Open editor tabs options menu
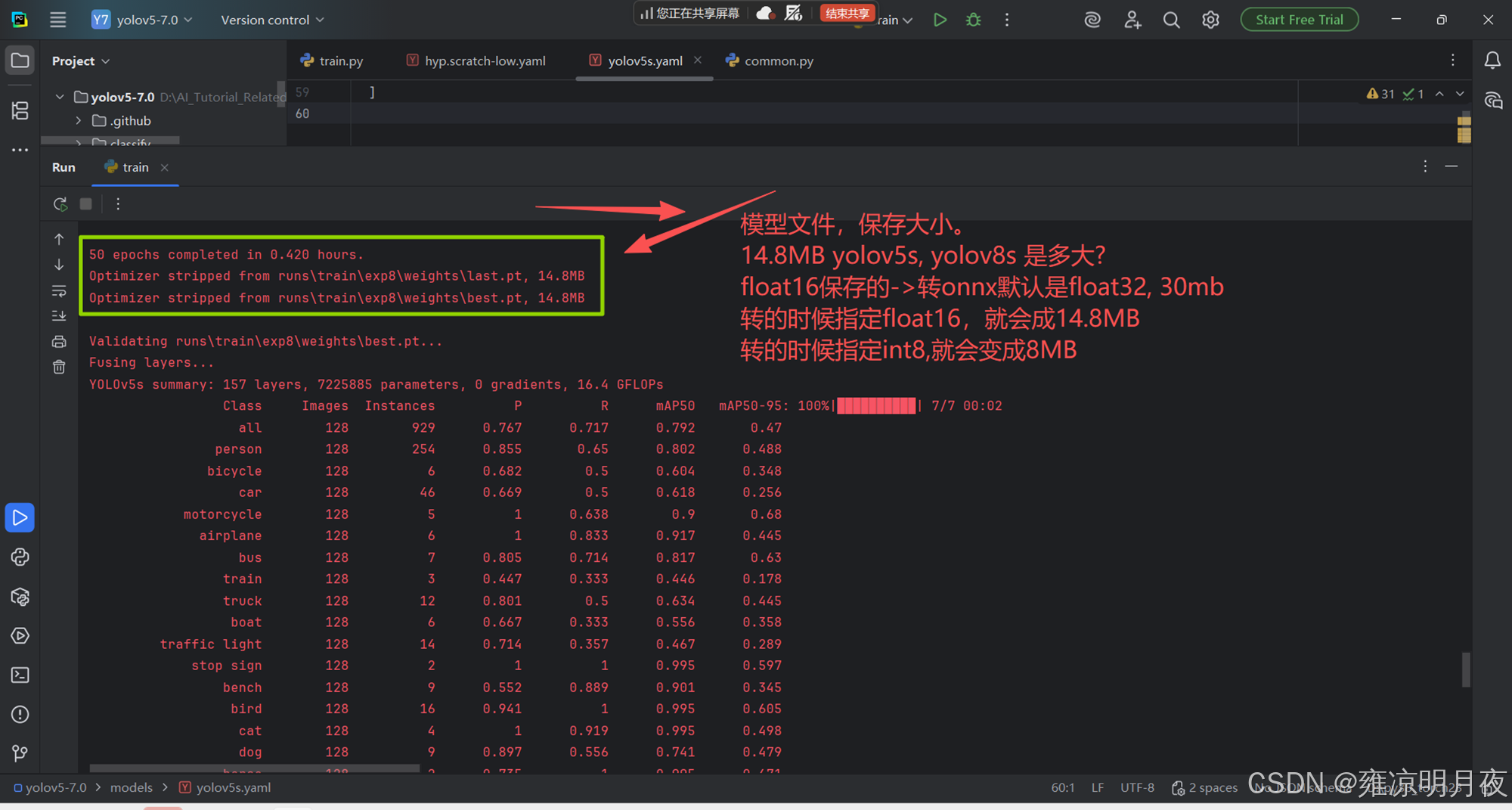This screenshot has height=810, width=1512. 1452,61
